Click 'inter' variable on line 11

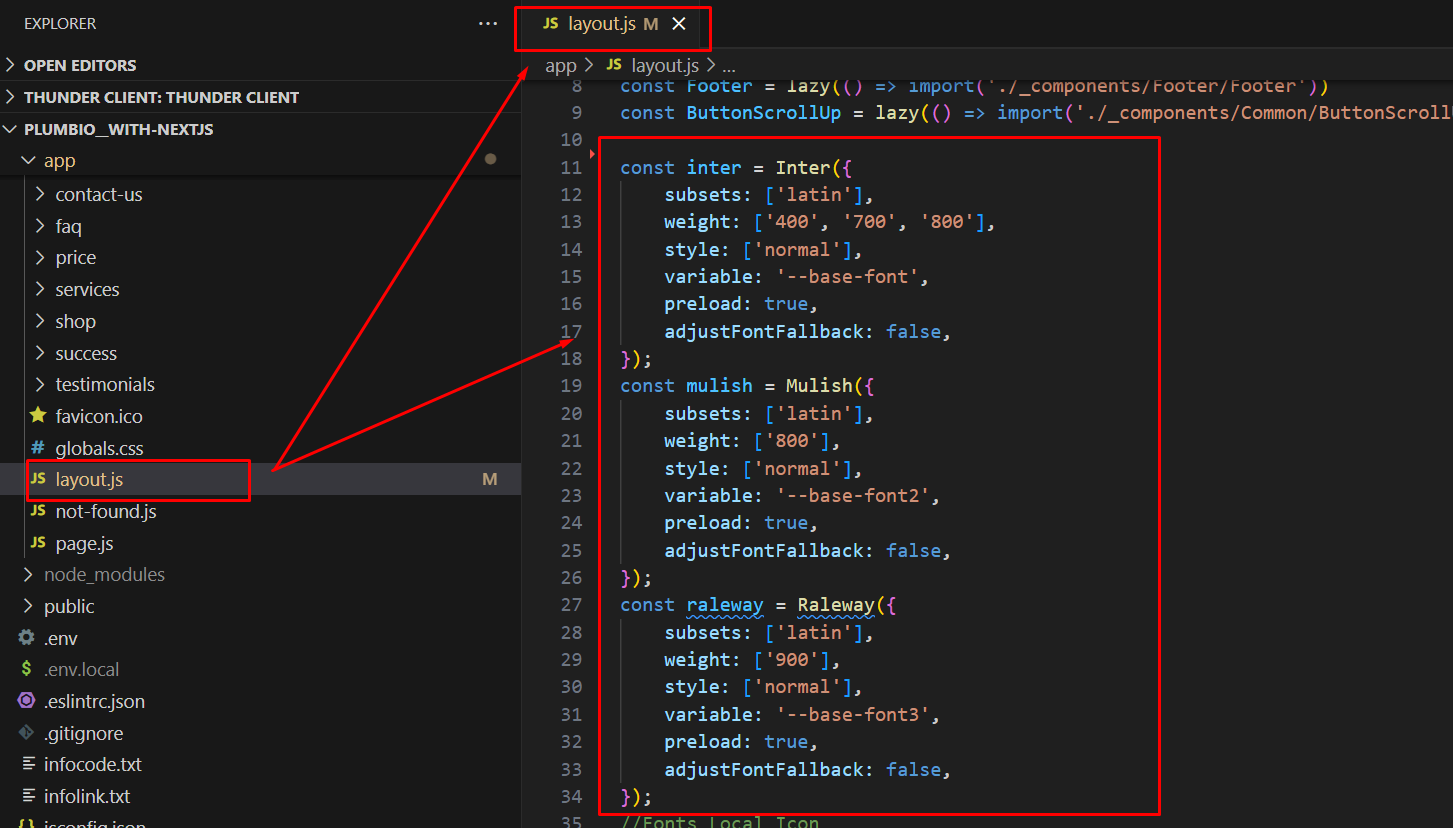[714, 167]
